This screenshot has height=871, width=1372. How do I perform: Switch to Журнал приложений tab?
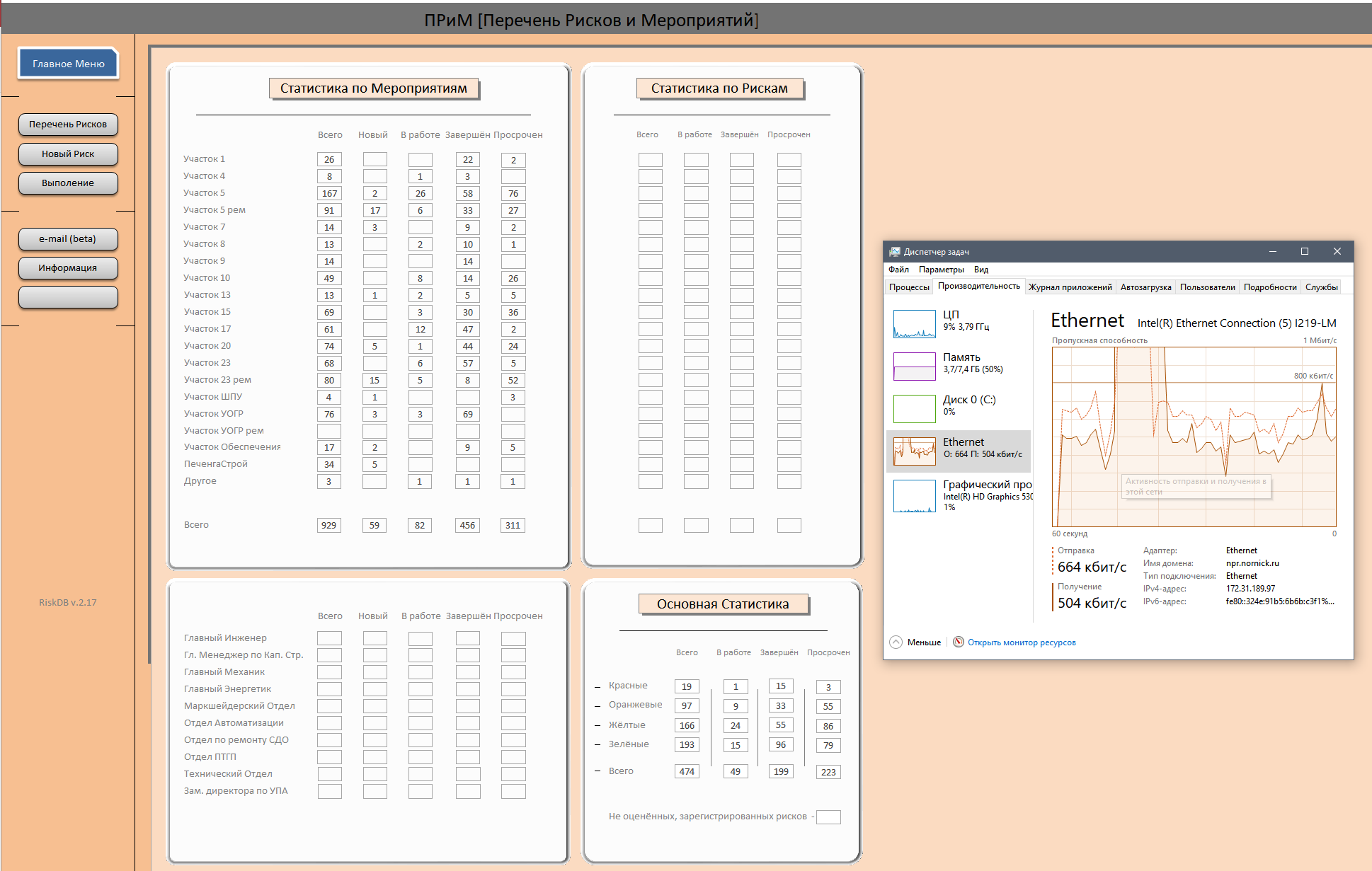(1069, 287)
